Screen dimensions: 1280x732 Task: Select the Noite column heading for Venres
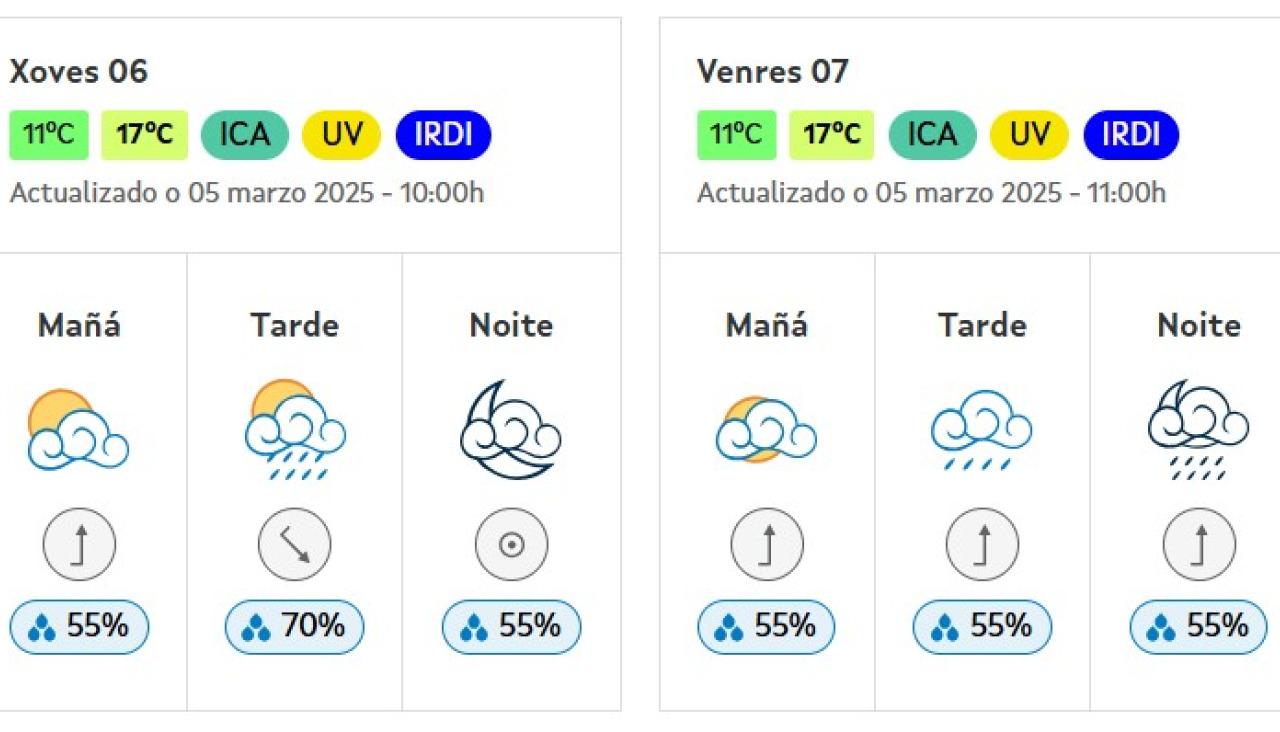tap(1199, 324)
